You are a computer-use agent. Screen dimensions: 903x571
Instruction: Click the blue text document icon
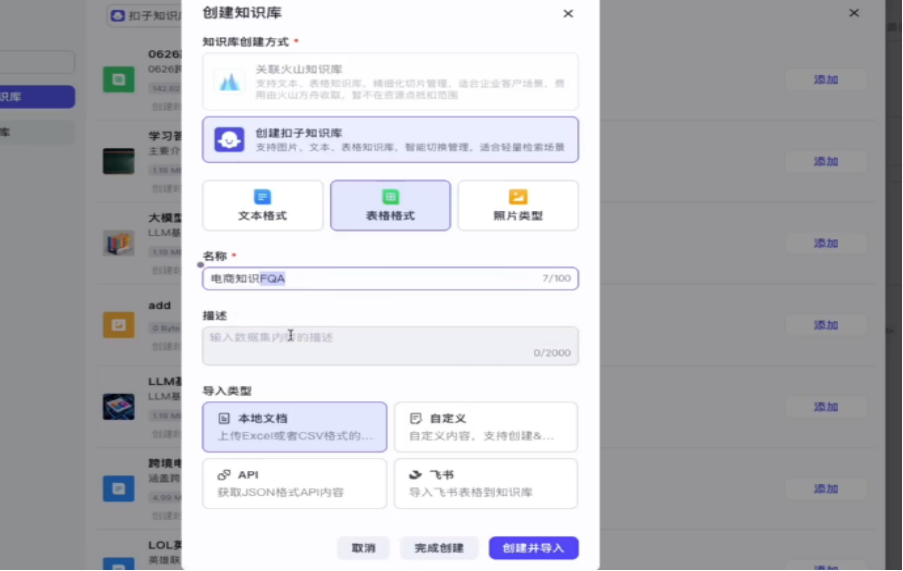pos(262,197)
